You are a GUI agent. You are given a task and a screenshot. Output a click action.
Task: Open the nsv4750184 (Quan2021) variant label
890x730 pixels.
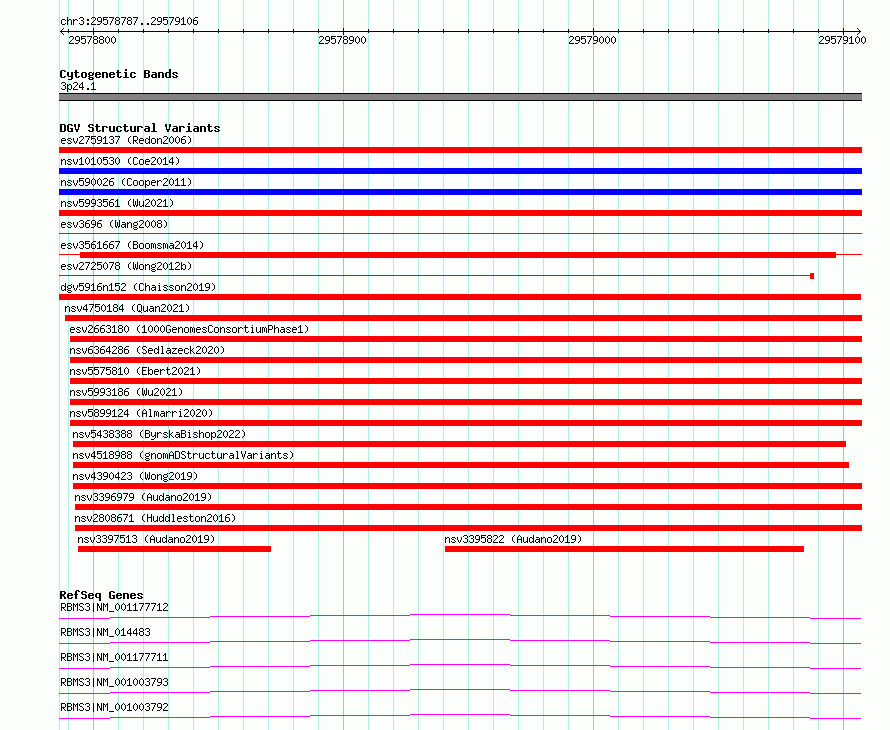click(127, 308)
